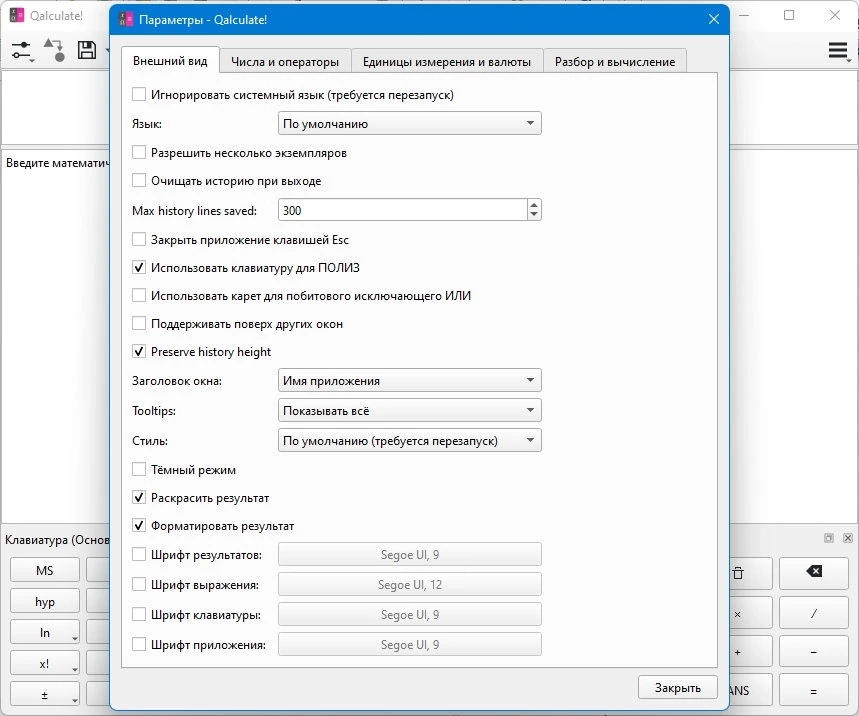Uncheck Раскрасить результат

coord(139,497)
